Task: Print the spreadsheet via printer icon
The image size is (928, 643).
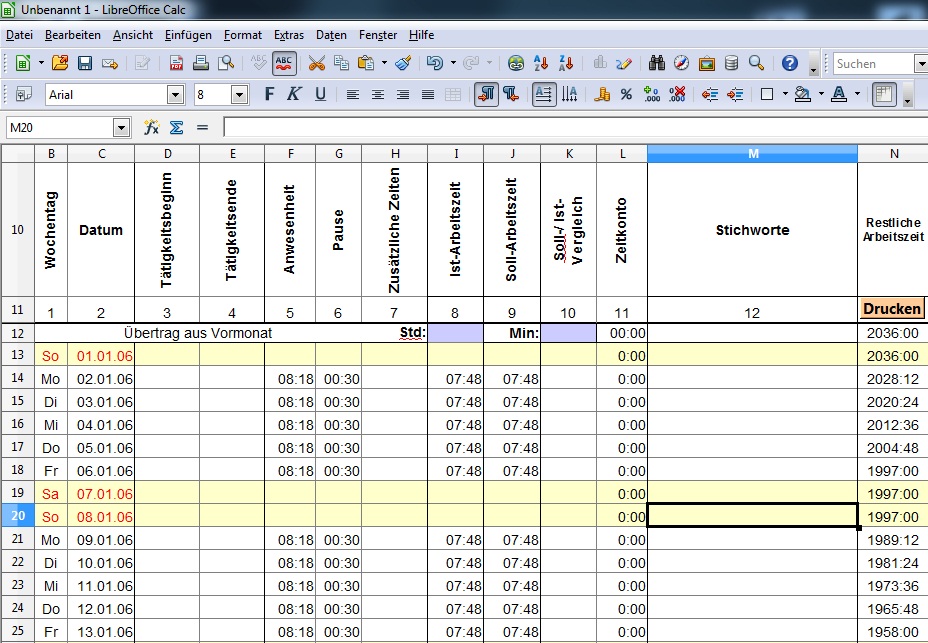Action: pos(201,63)
